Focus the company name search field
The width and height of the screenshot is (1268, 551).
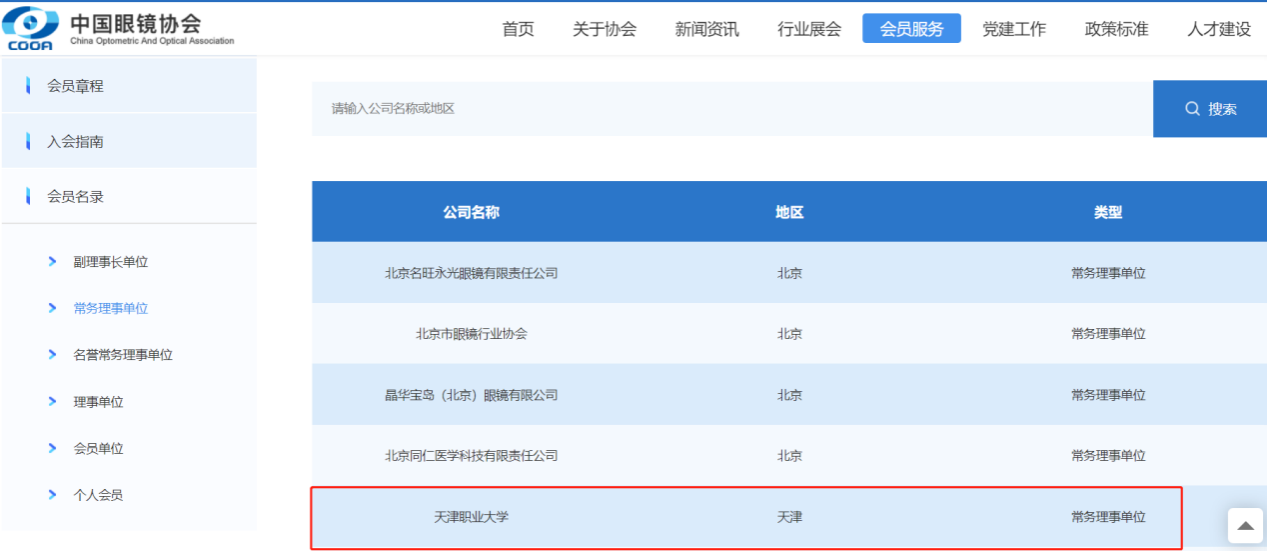click(730, 109)
